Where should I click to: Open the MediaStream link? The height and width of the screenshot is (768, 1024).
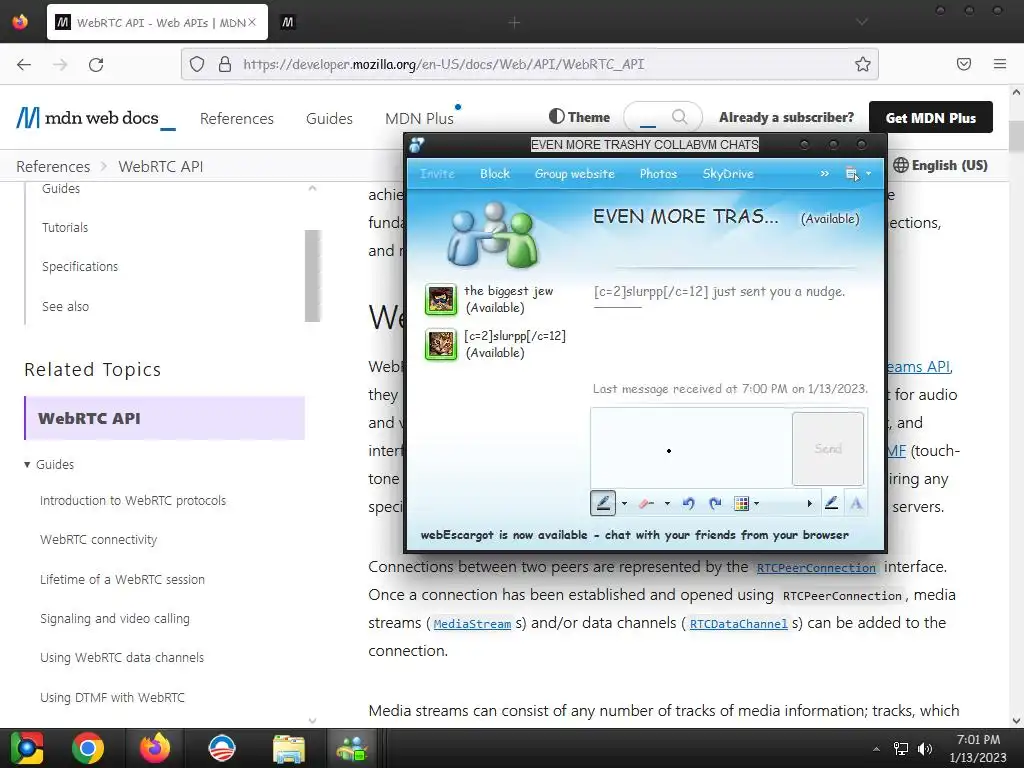click(472, 624)
